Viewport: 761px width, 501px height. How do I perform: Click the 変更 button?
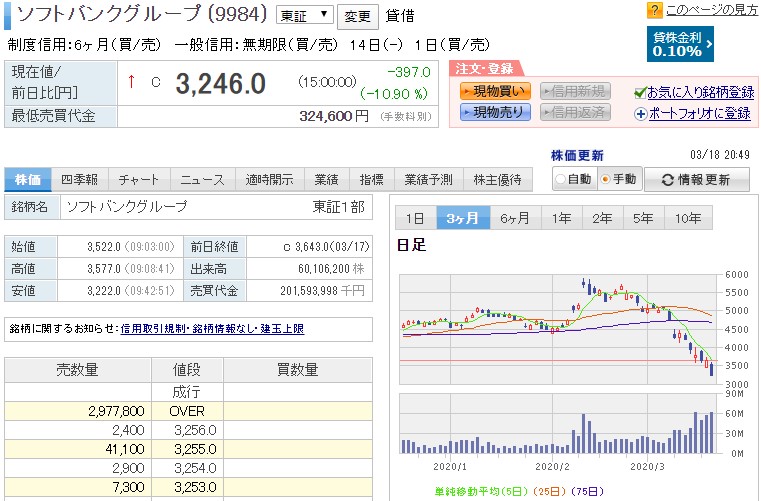(x=357, y=17)
